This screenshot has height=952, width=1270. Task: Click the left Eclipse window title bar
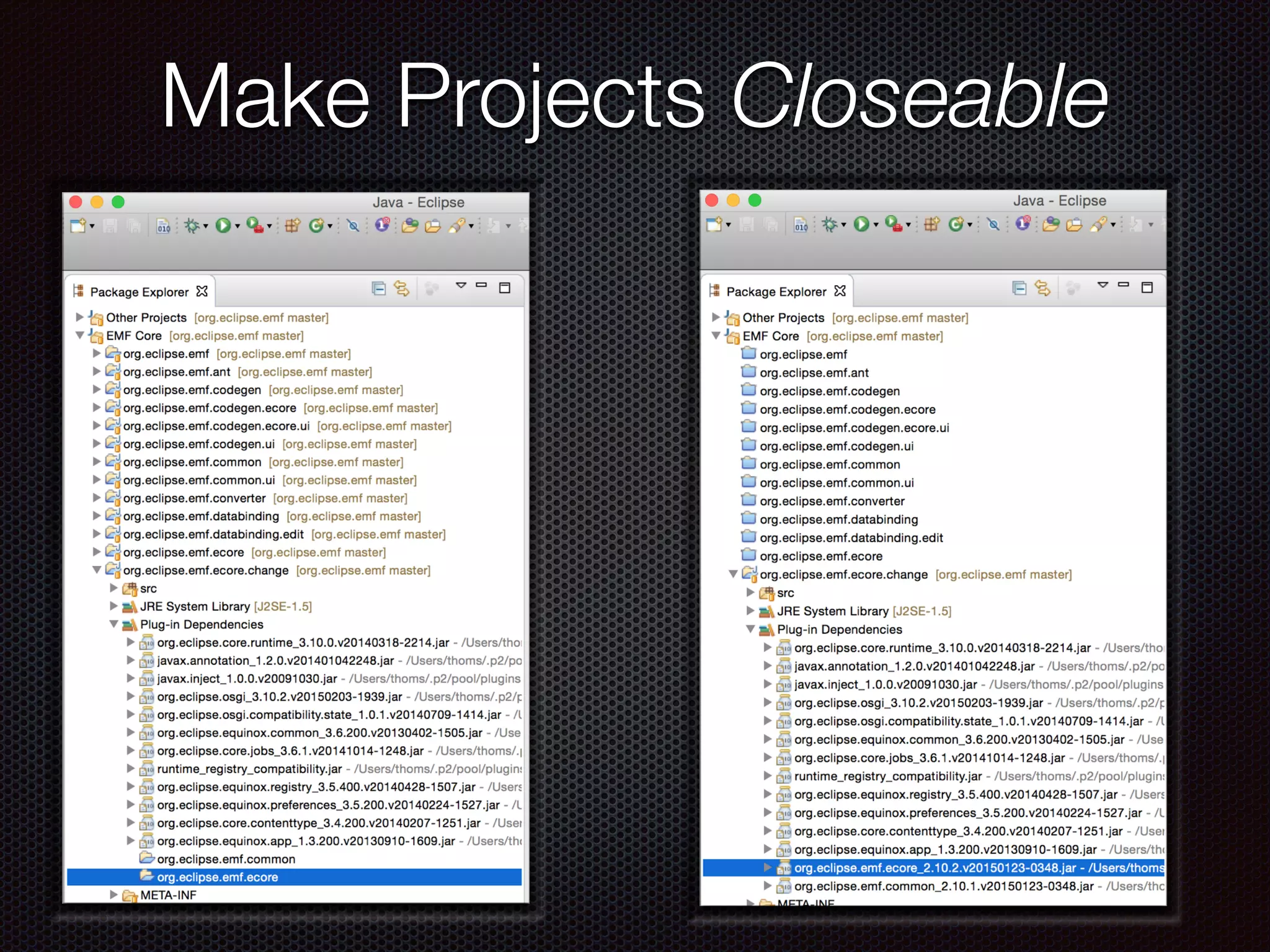coord(296,202)
